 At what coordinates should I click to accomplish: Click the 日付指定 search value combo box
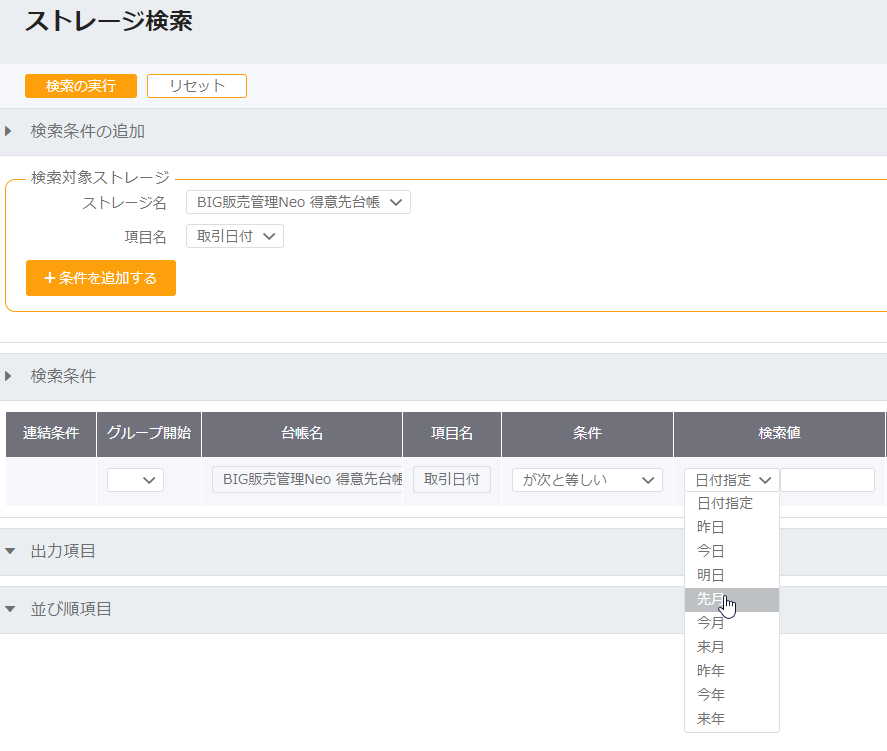pyautogui.click(x=732, y=480)
